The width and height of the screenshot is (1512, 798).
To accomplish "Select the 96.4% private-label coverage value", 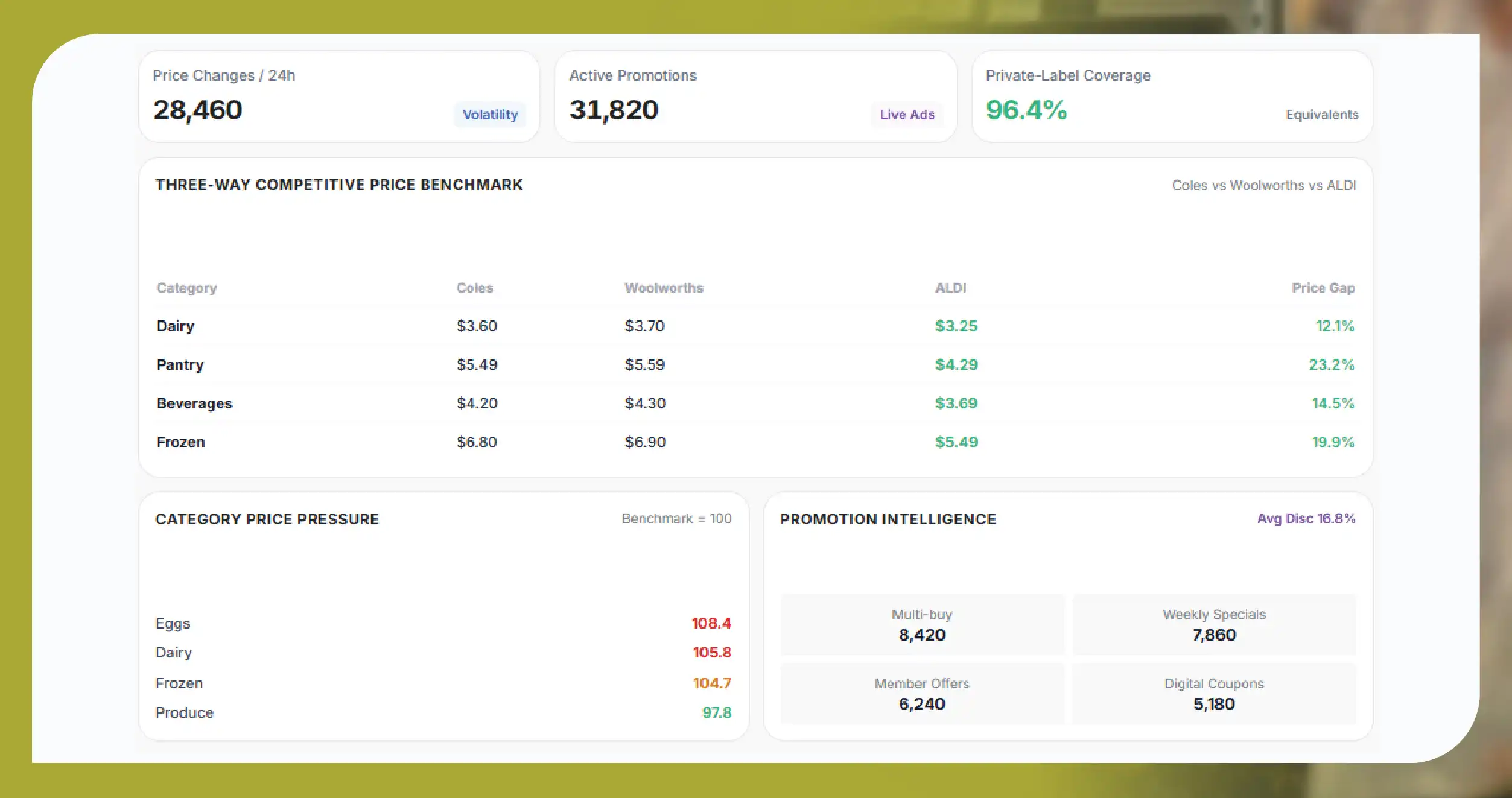I will (x=1026, y=110).
